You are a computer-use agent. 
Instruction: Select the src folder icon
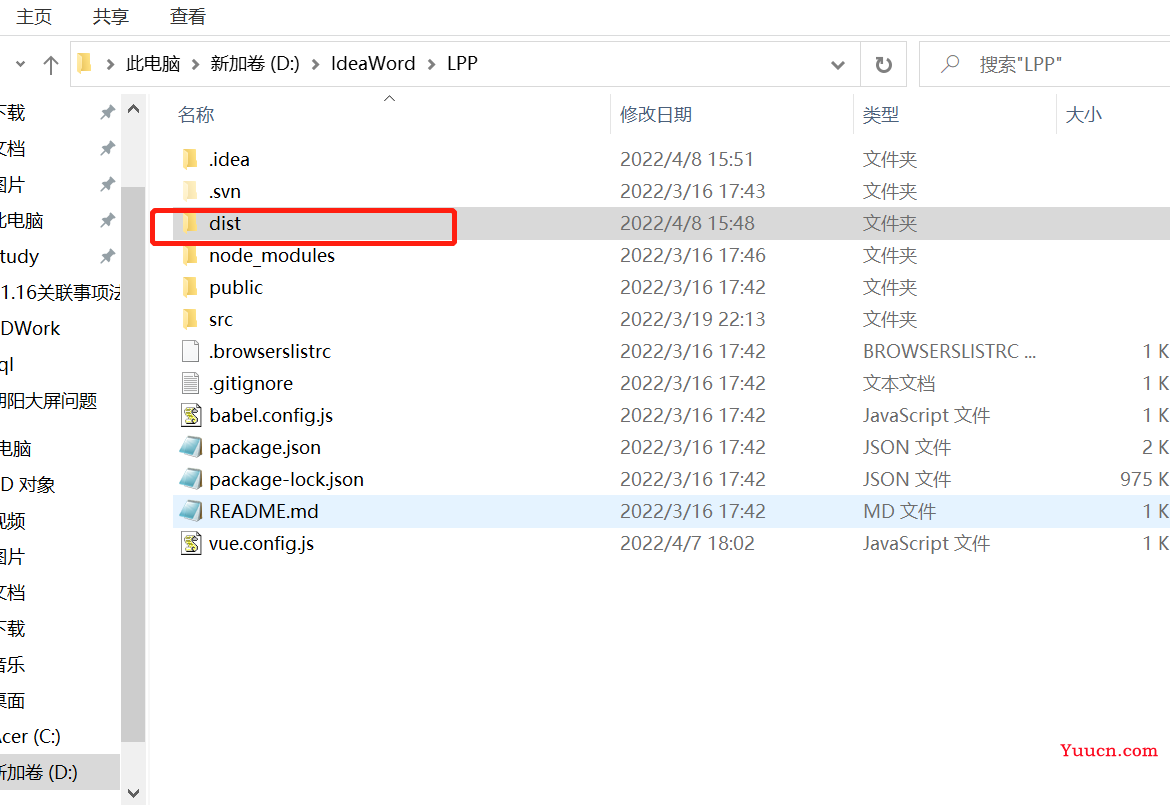190,319
